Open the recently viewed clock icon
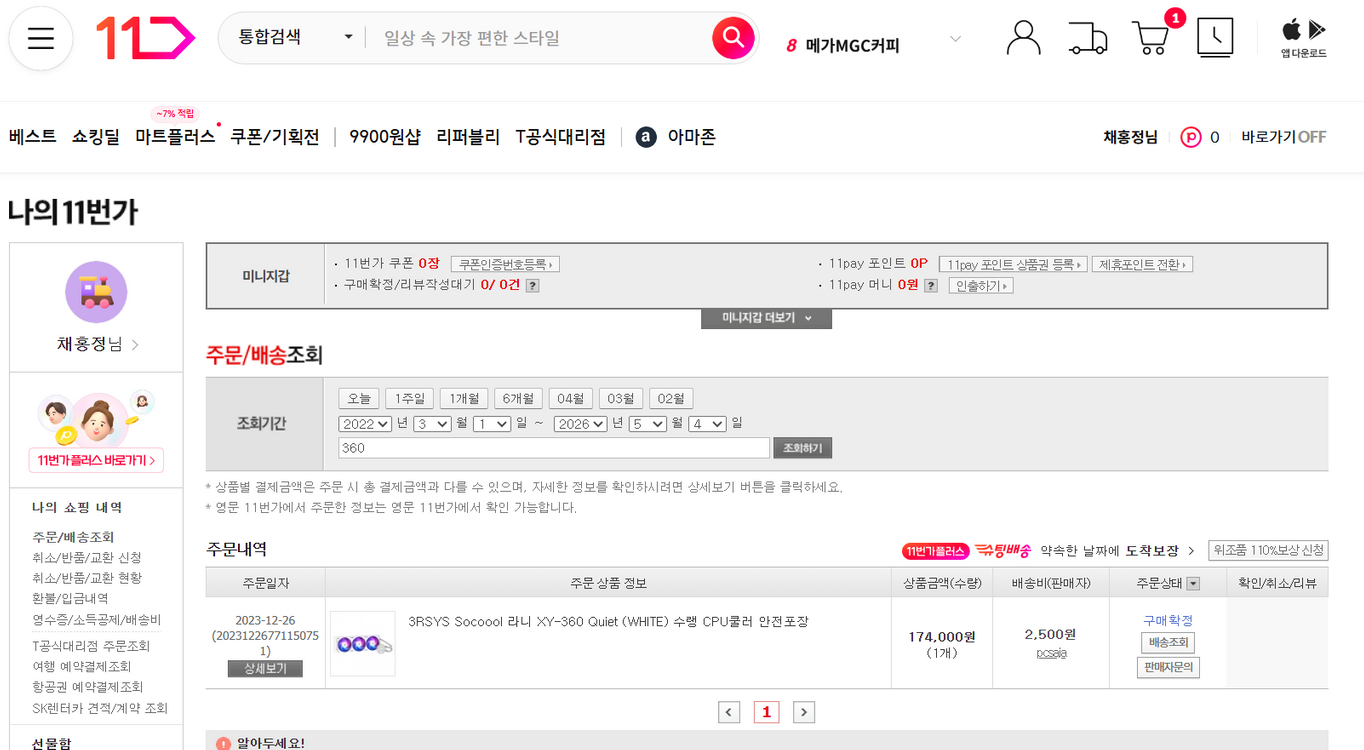Screen dimensions: 1364x750 pyautogui.click(x=1215, y=38)
